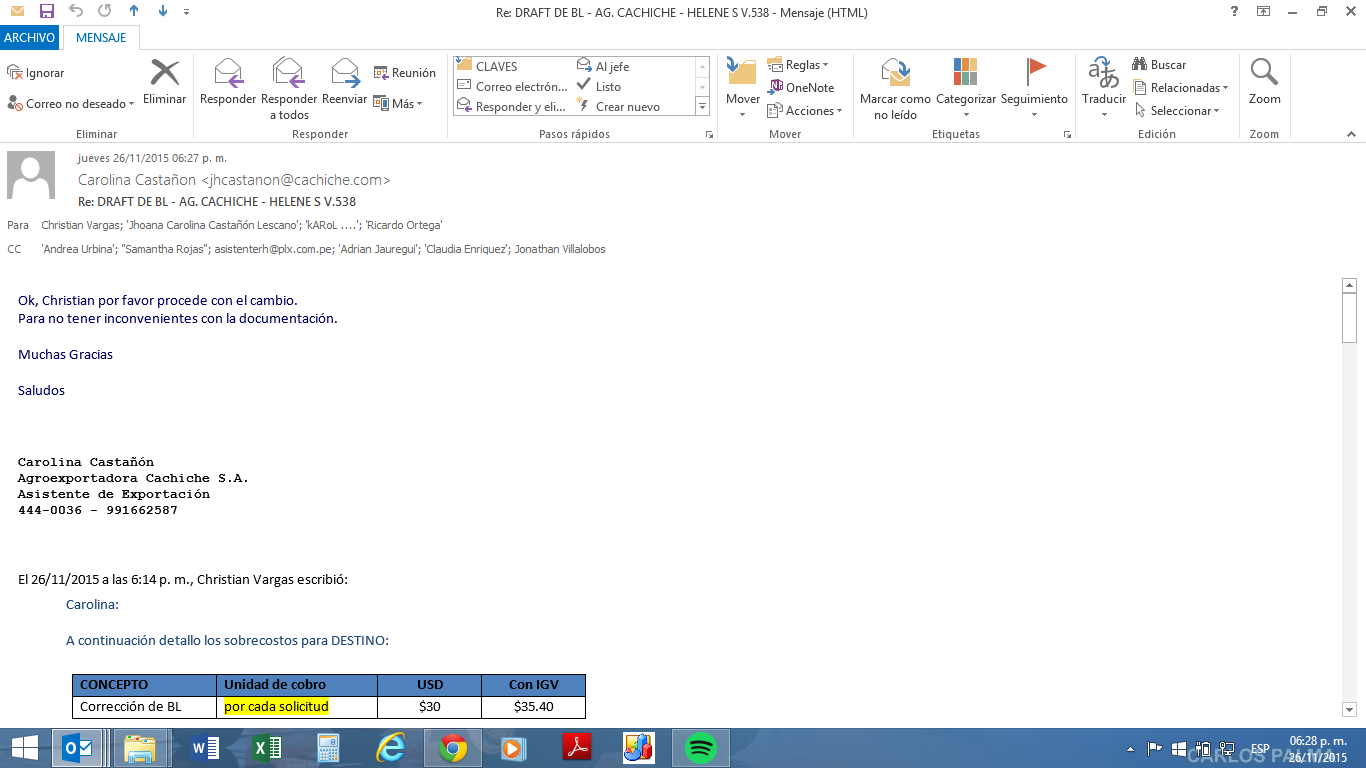Click the Zoom magnifier icon
This screenshot has width=1366, height=768.
[x=1264, y=73]
